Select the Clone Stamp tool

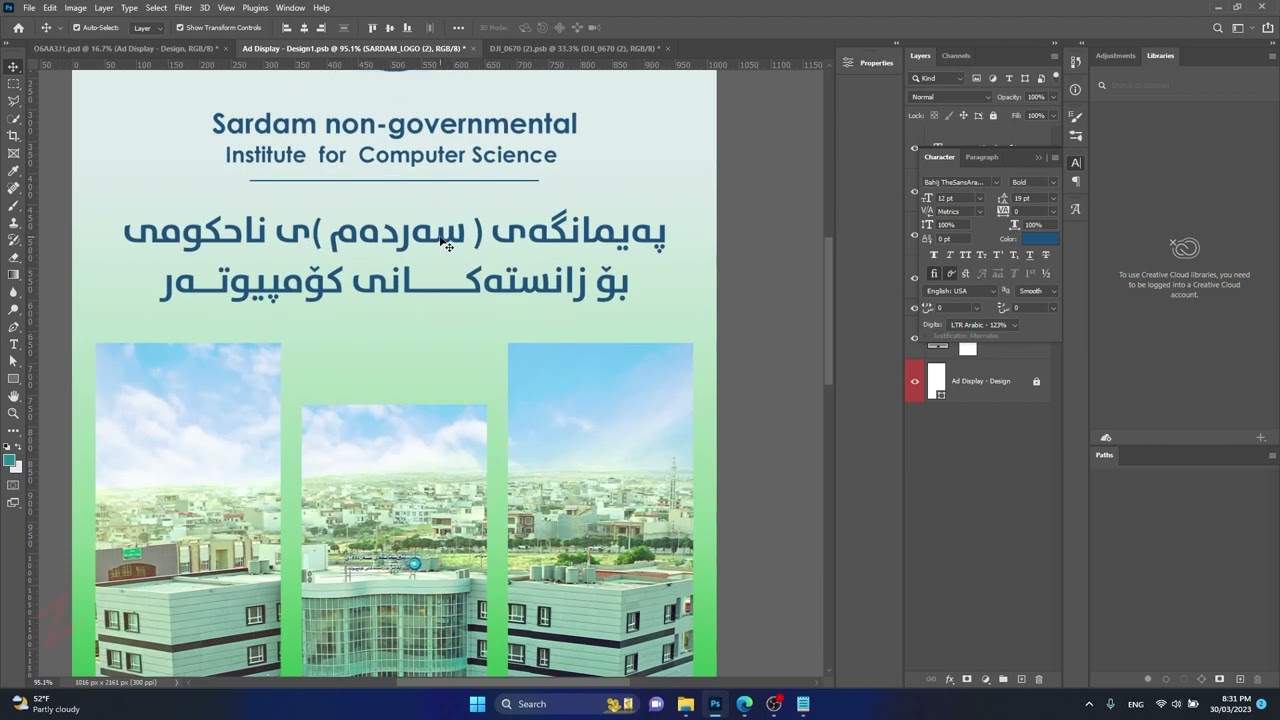13,222
